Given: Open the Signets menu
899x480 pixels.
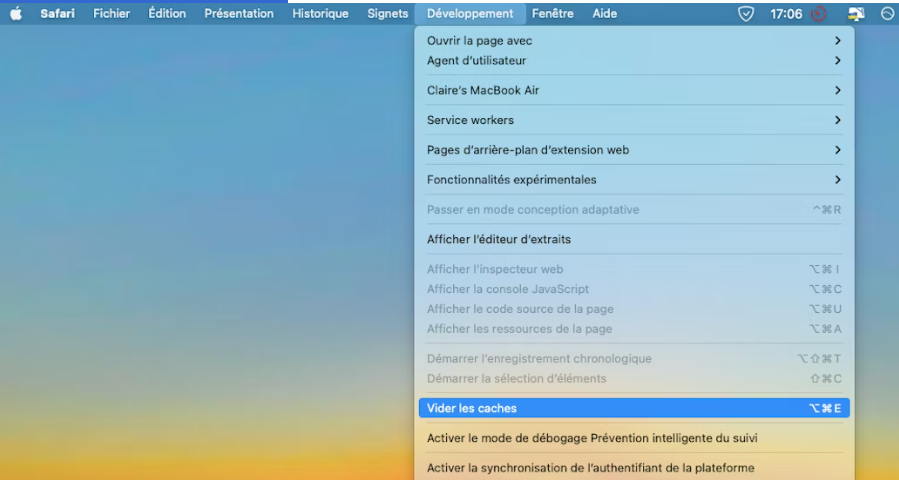Looking at the screenshot, I should pos(388,14).
